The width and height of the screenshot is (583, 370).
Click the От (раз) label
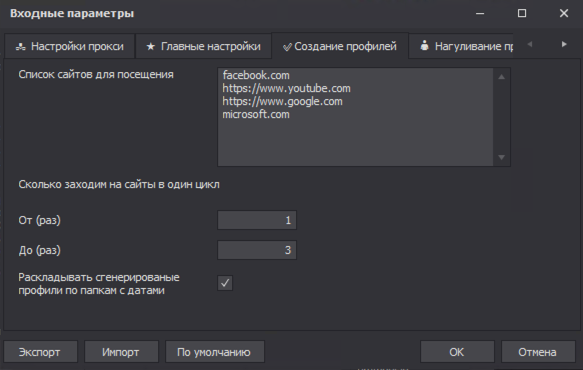[x=39, y=220]
